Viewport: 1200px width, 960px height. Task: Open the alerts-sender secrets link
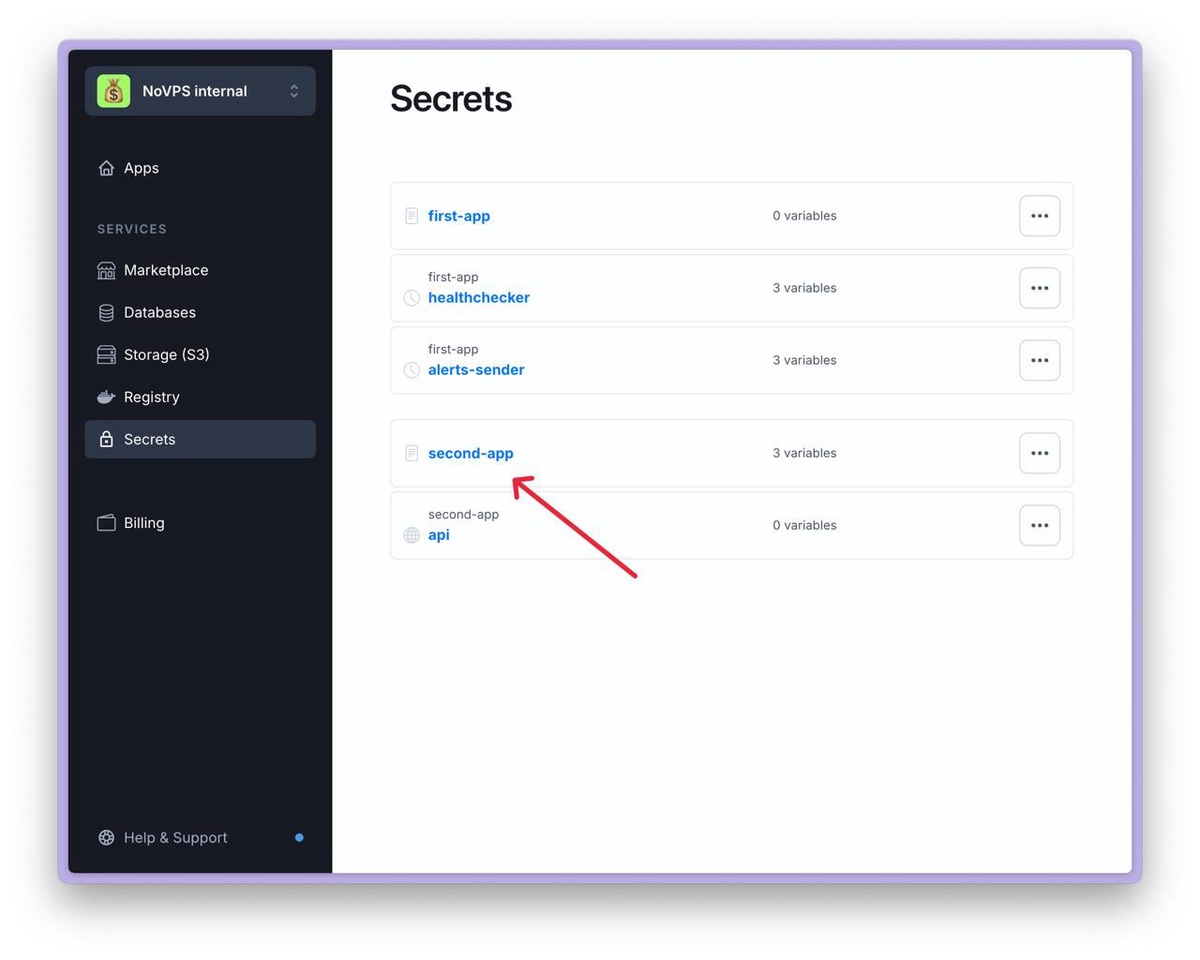(x=476, y=370)
